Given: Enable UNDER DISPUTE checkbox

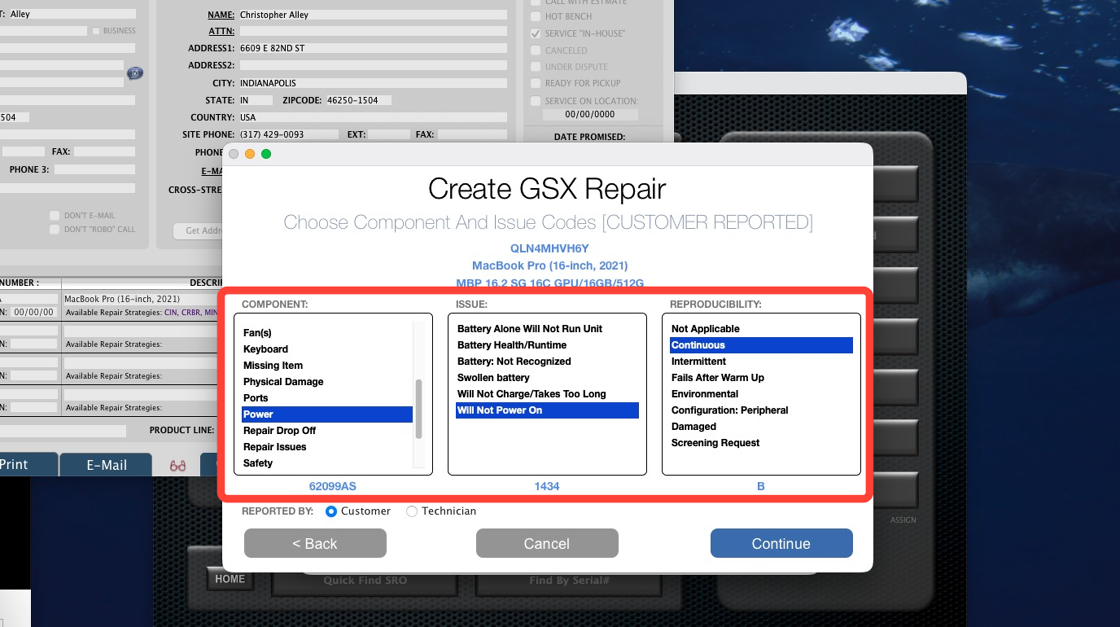Looking at the screenshot, I should [x=535, y=66].
